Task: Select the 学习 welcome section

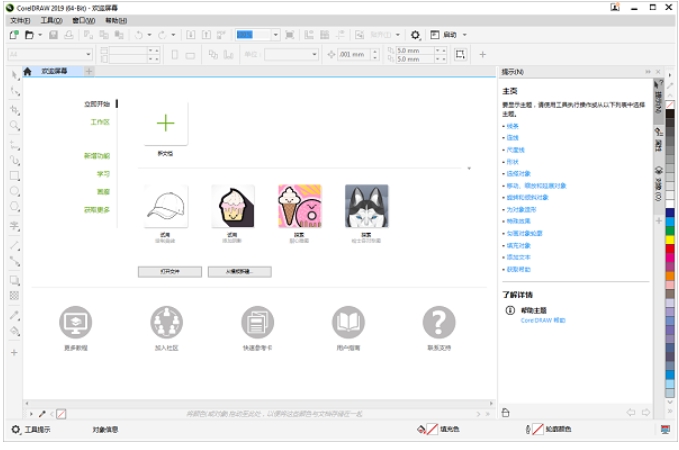Action: [103, 174]
